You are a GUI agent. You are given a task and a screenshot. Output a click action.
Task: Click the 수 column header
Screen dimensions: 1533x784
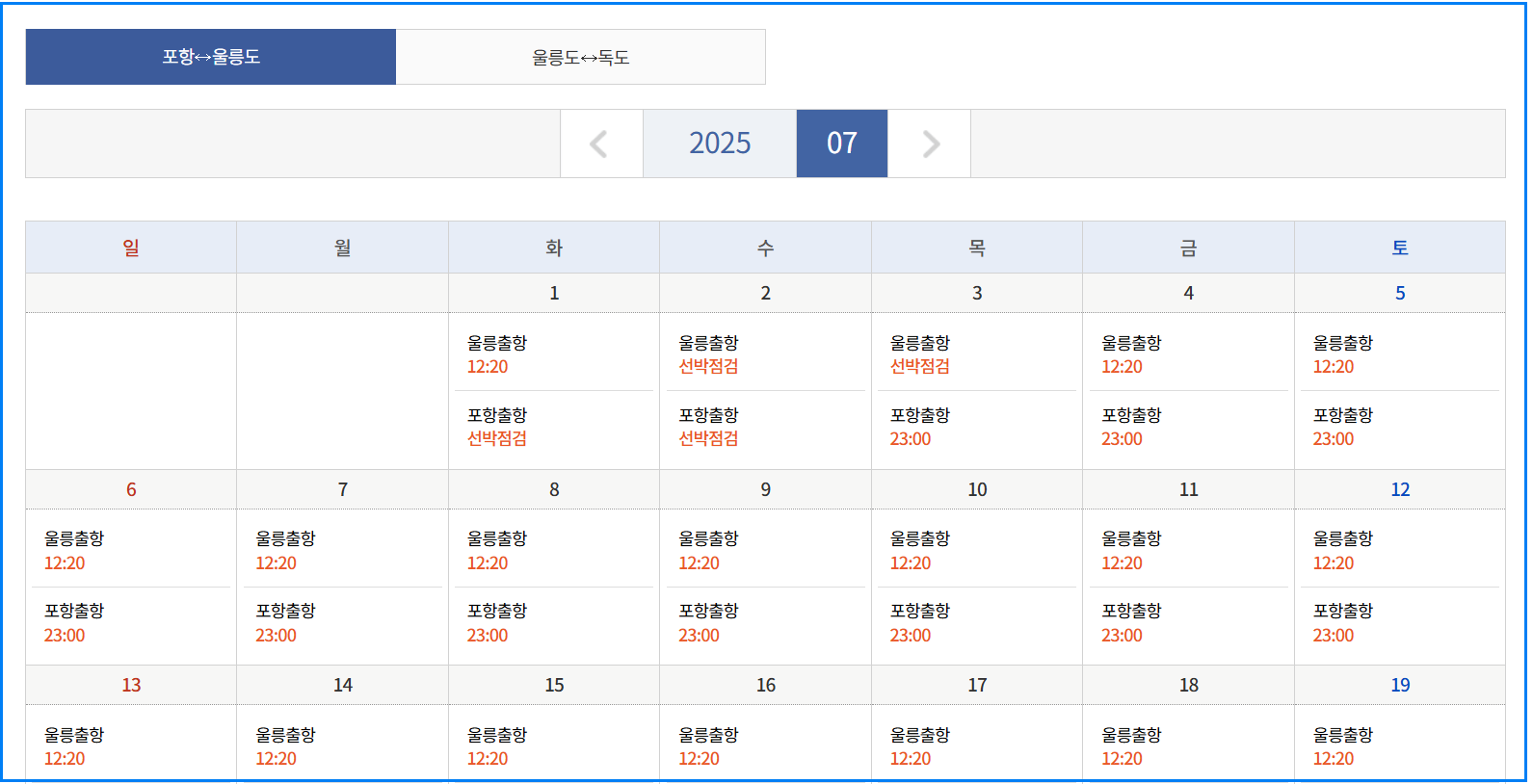766,248
